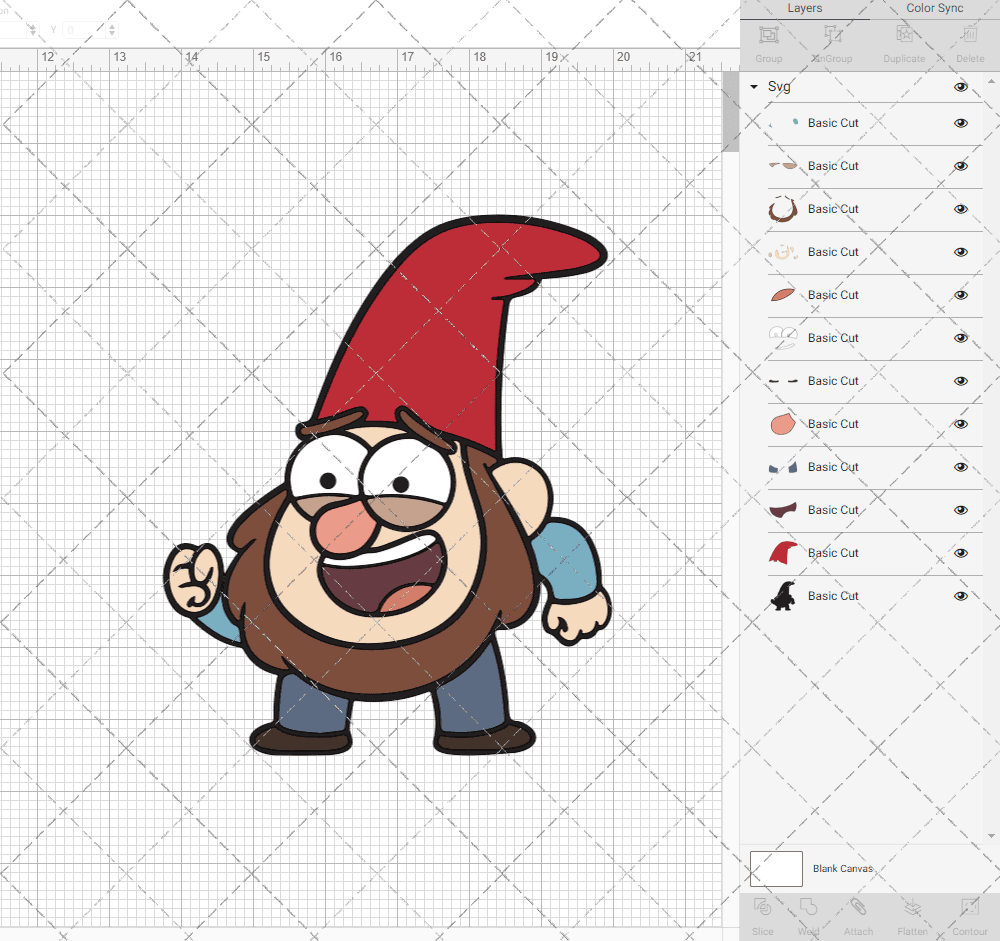Hide the red hat layer
The width and height of the screenshot is (1000, 941).
coord(960,553)
